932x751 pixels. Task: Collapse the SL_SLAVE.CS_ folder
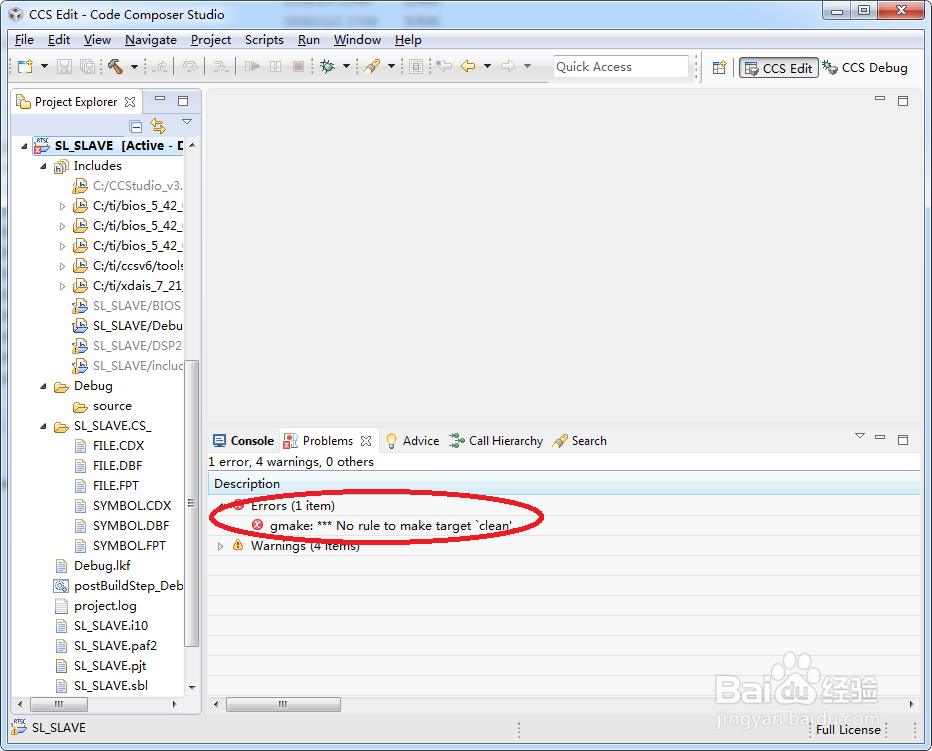coord(43,426)
